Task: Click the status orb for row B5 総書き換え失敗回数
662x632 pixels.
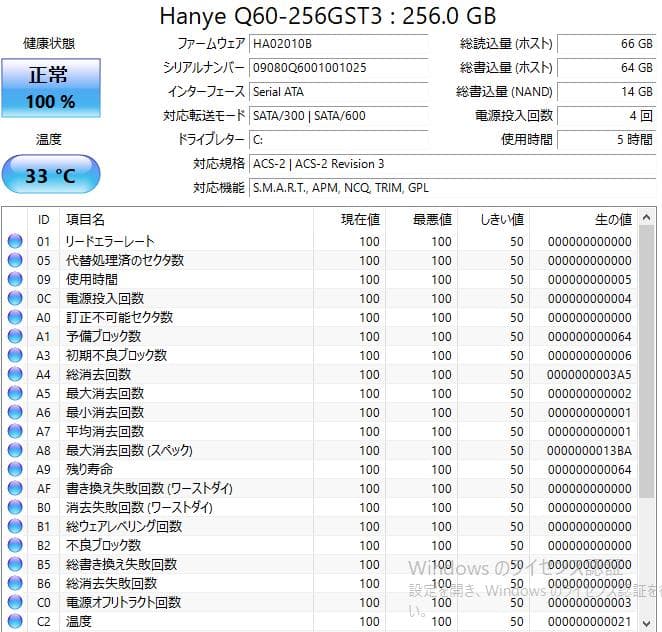Action: coord(15,564)
